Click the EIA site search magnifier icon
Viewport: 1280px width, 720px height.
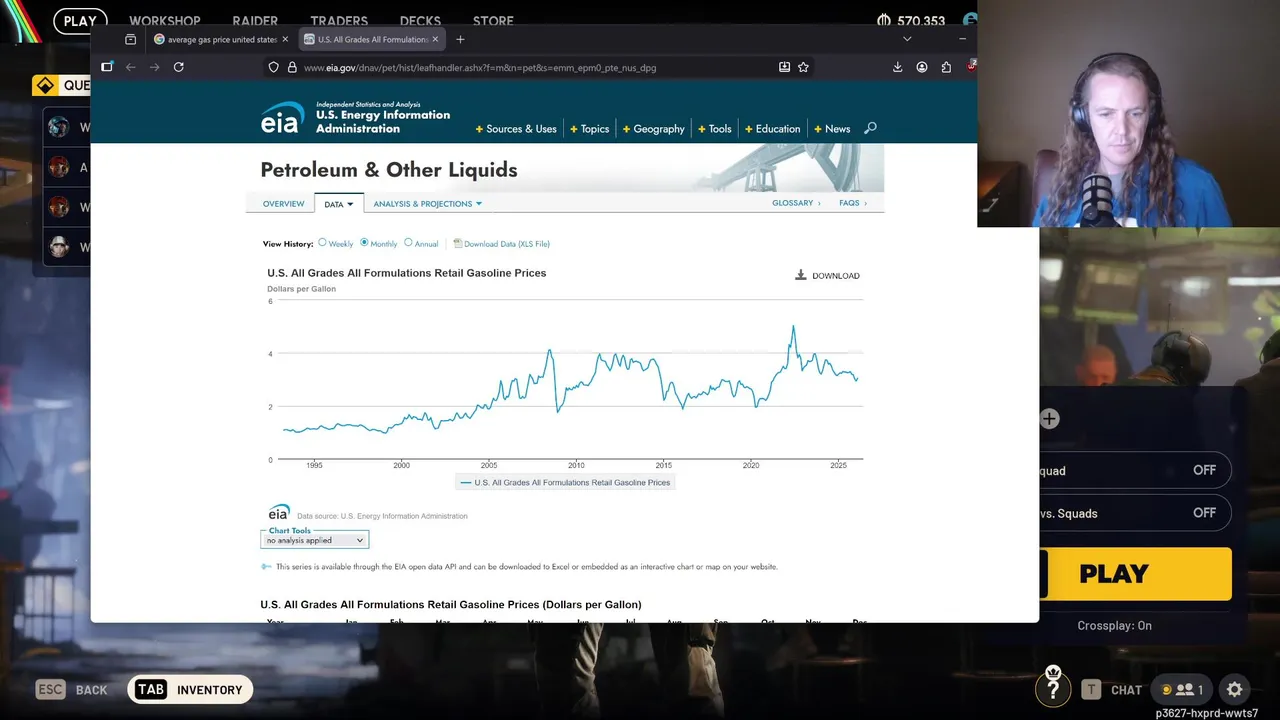point(870,128)
